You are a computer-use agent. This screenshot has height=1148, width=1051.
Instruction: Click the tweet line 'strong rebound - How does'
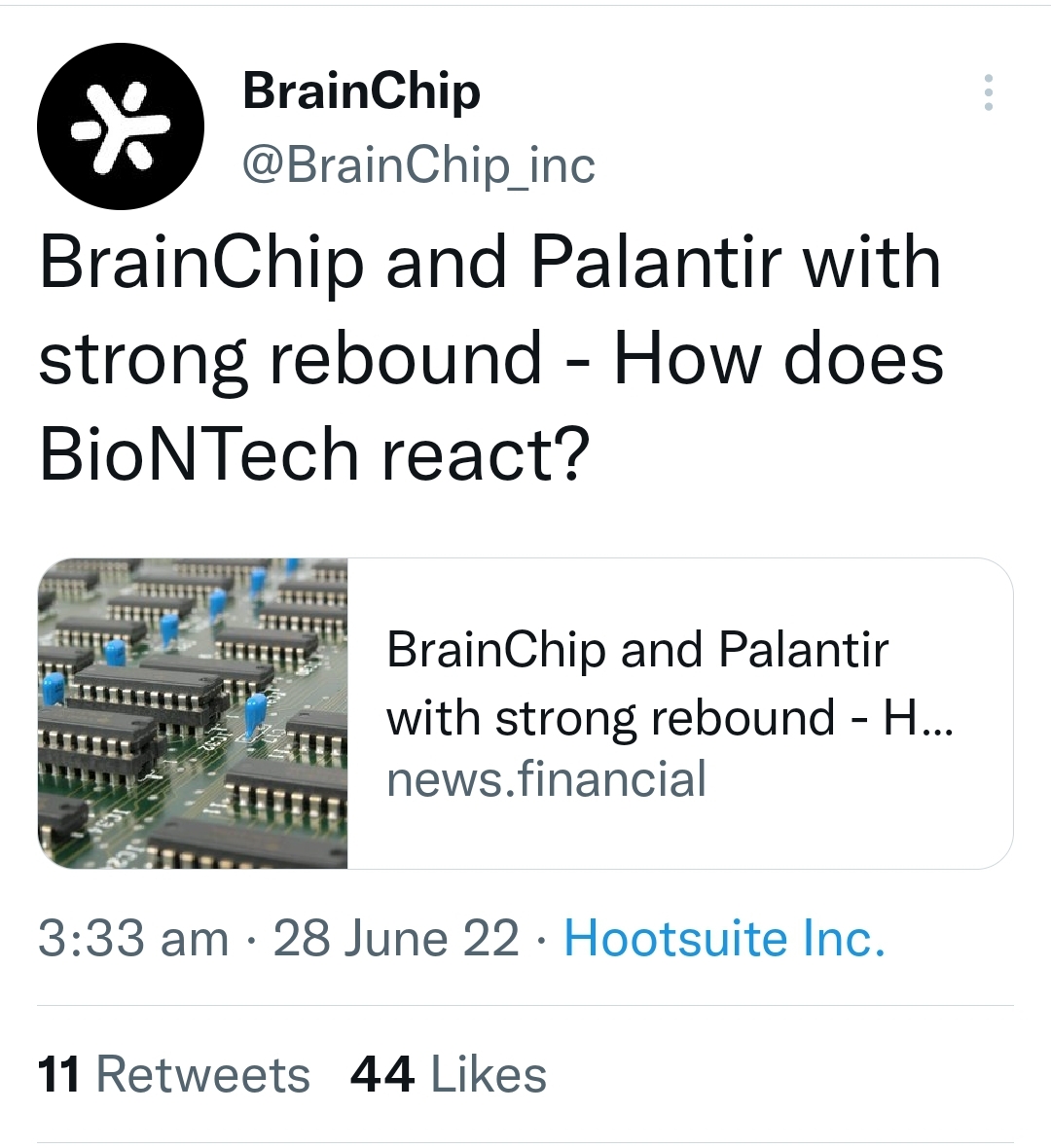click(490, 359)
